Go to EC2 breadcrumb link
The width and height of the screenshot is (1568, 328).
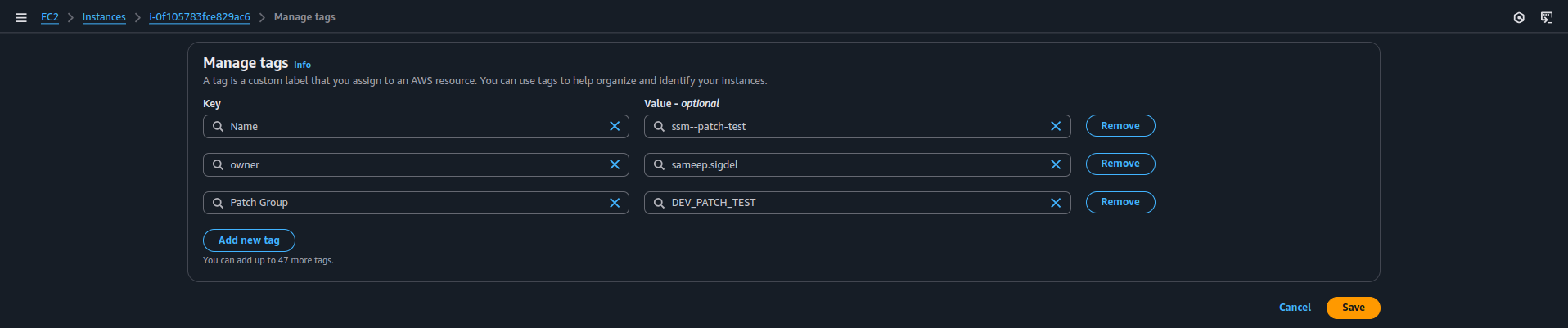(x=50, y=17)
